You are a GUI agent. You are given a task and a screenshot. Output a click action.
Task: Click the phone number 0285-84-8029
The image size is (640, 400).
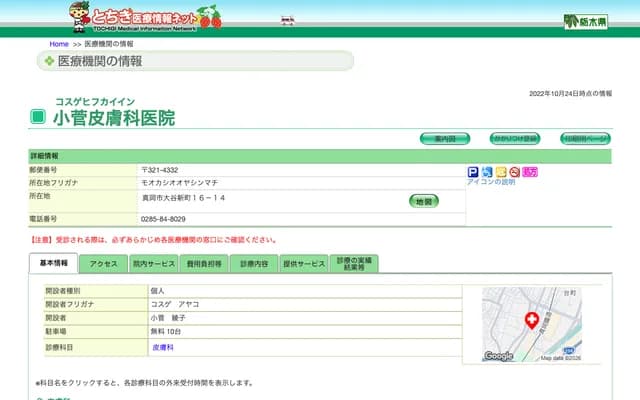(163, 219)
